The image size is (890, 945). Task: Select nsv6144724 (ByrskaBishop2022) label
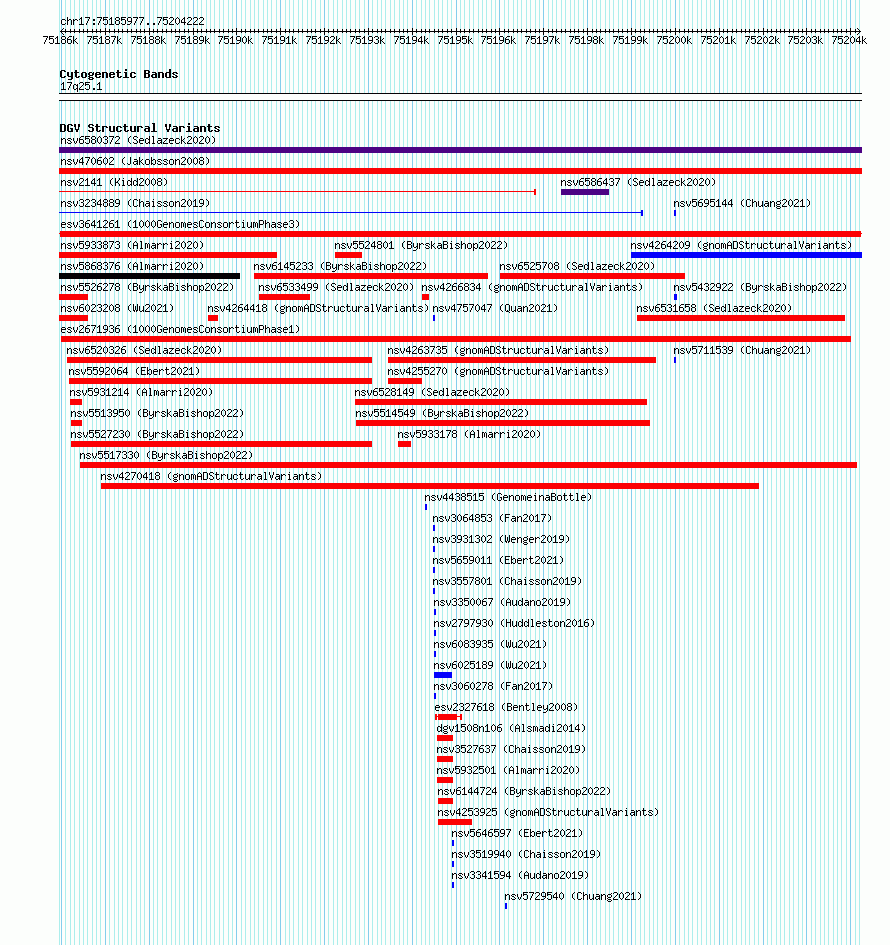click(x=524, y=792)
